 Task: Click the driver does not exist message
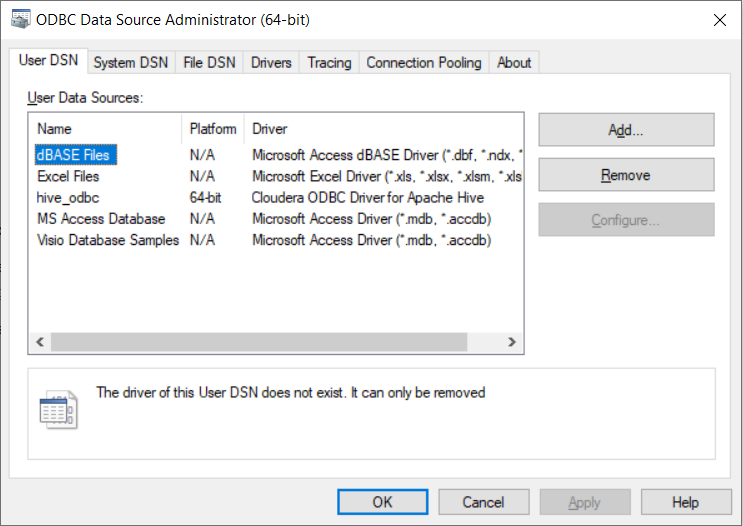(x=290, y=392)
